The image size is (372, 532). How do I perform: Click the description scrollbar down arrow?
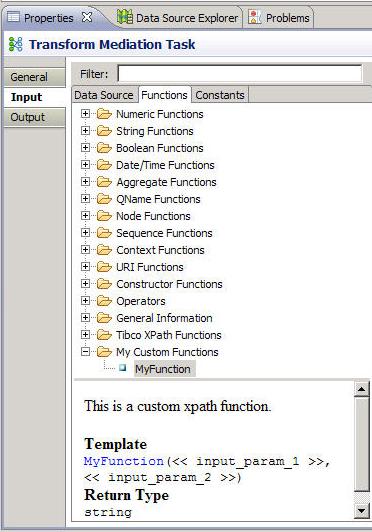[x=361, y=510]
